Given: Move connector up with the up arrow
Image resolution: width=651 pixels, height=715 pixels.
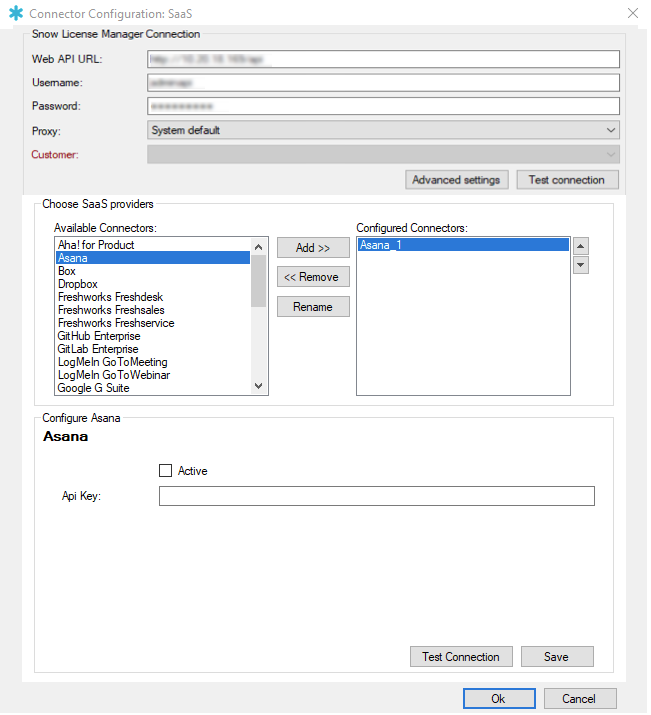Looking at the screenshot, I should [581, 246].
